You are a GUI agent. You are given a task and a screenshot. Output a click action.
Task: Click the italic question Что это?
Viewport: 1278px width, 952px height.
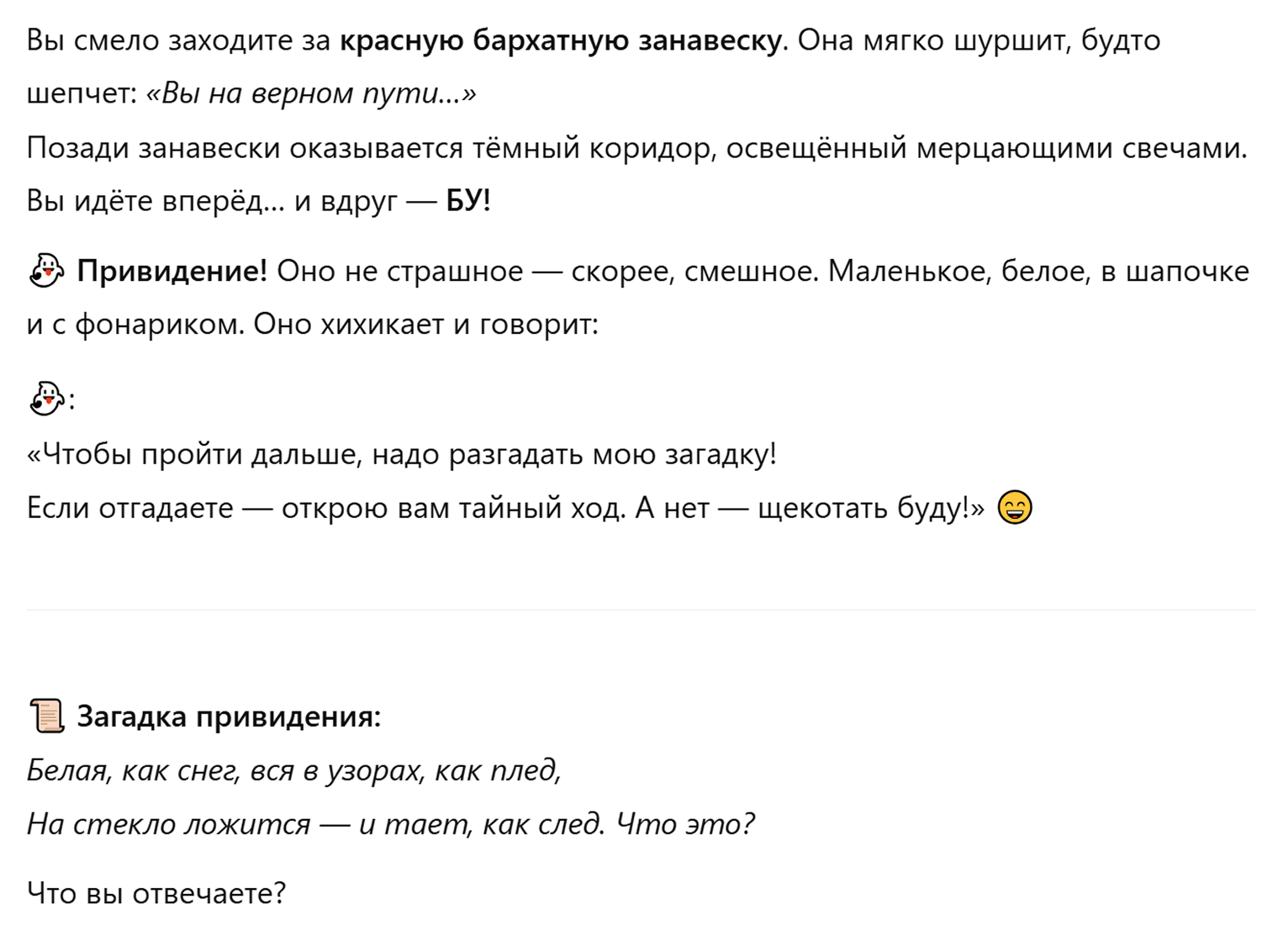click(x=685, y=823)
